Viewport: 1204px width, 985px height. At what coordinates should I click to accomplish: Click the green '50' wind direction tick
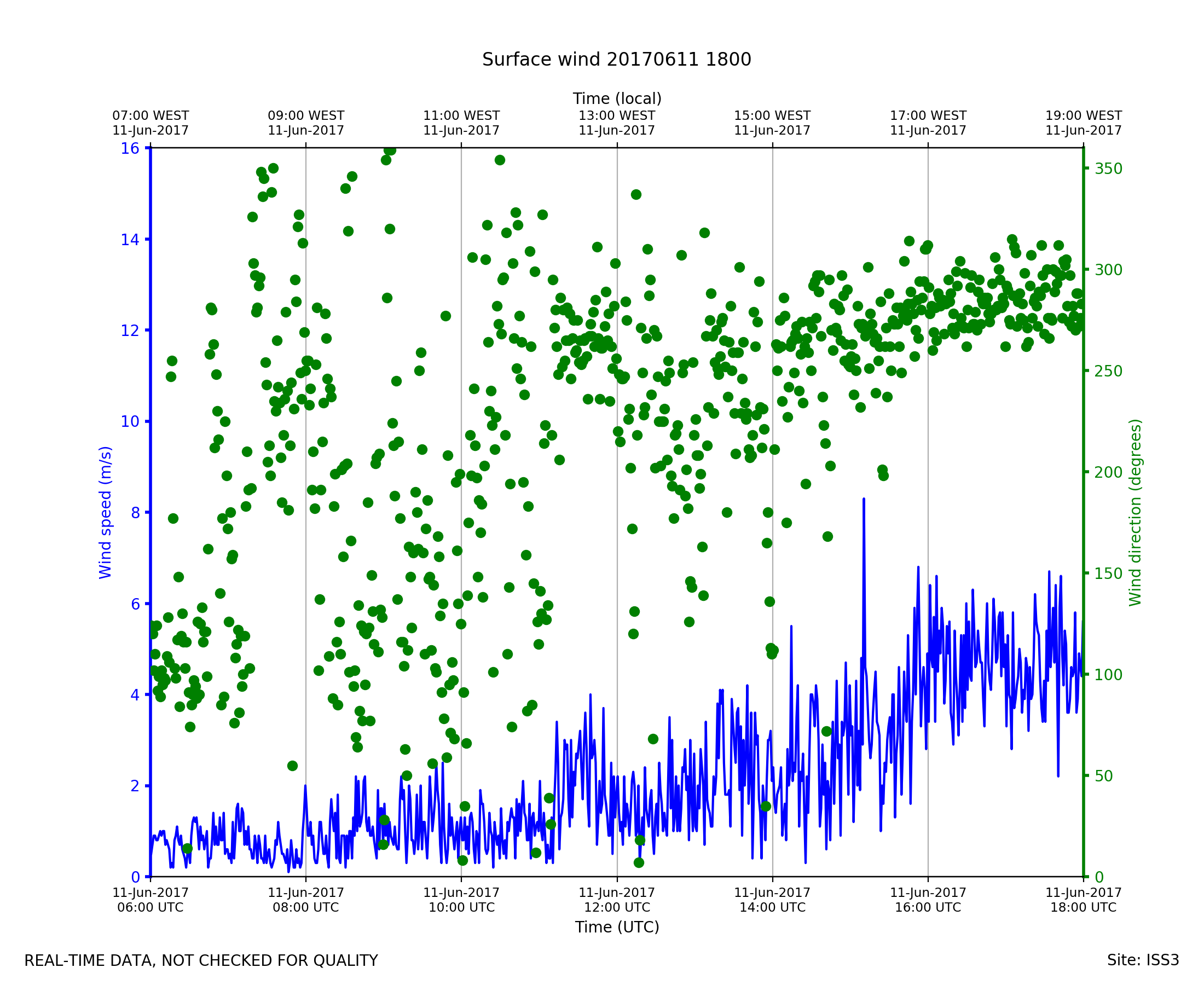pos(1105,775)
